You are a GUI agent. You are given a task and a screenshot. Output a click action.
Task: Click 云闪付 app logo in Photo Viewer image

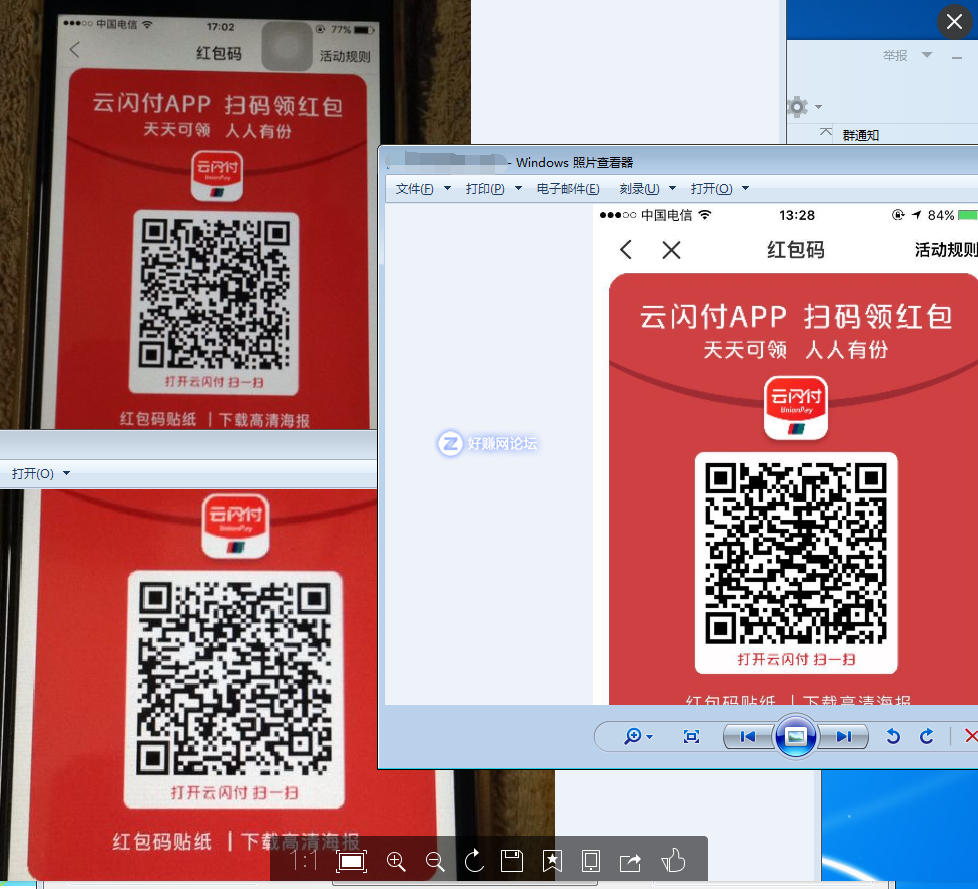796,407
